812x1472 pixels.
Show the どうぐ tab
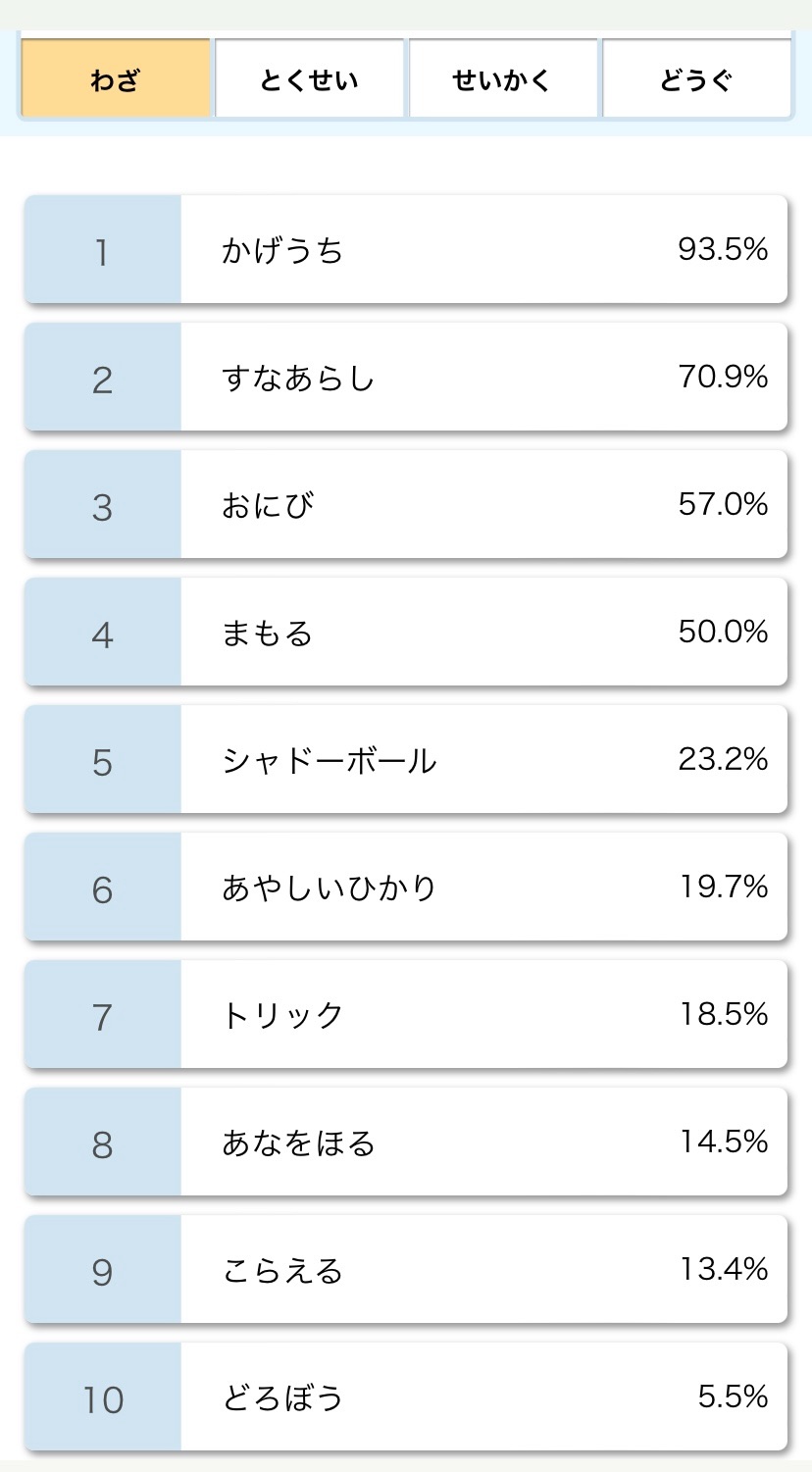tap(696, 78)
